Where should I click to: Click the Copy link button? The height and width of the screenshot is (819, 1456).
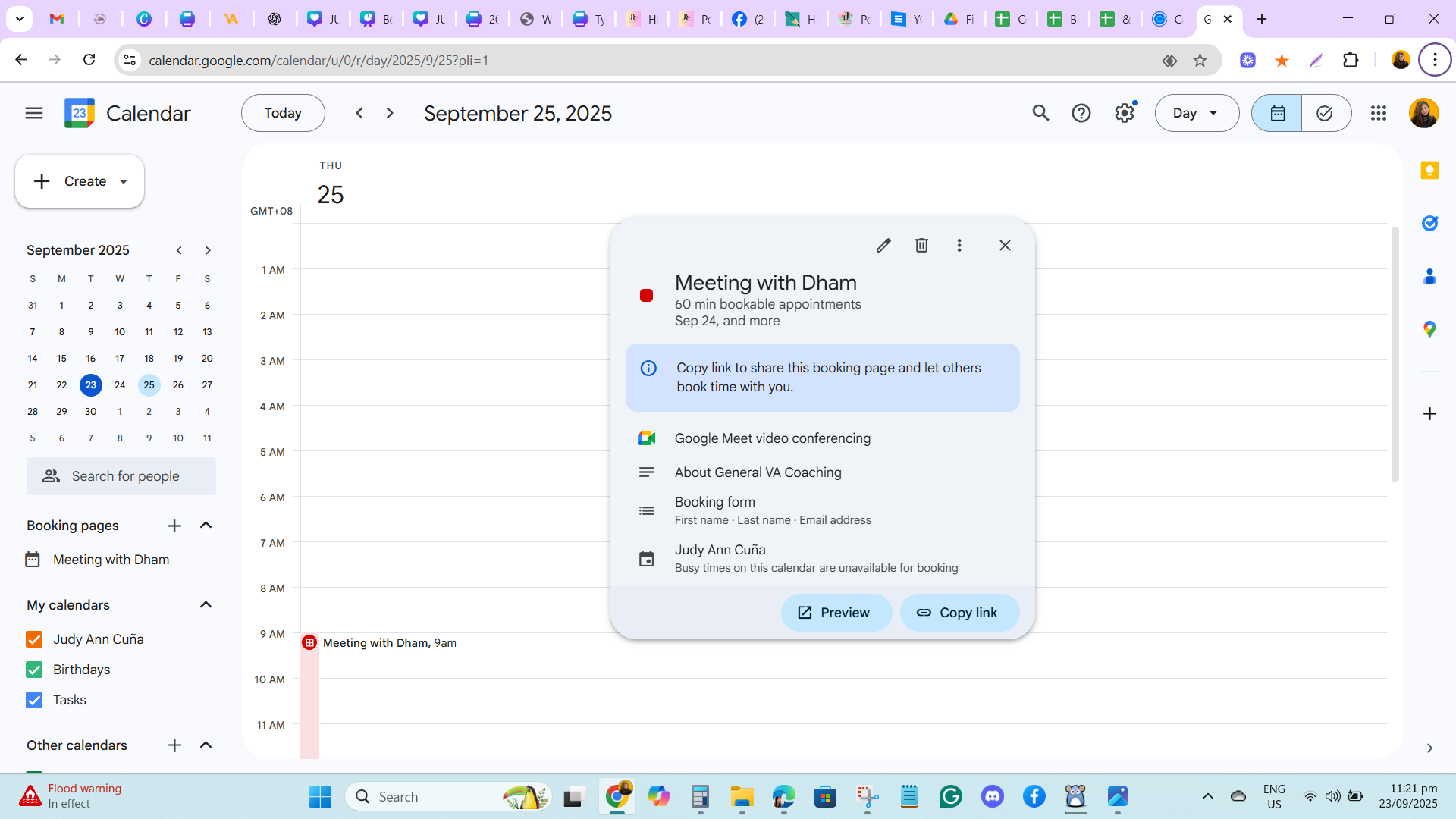(959, 613)
